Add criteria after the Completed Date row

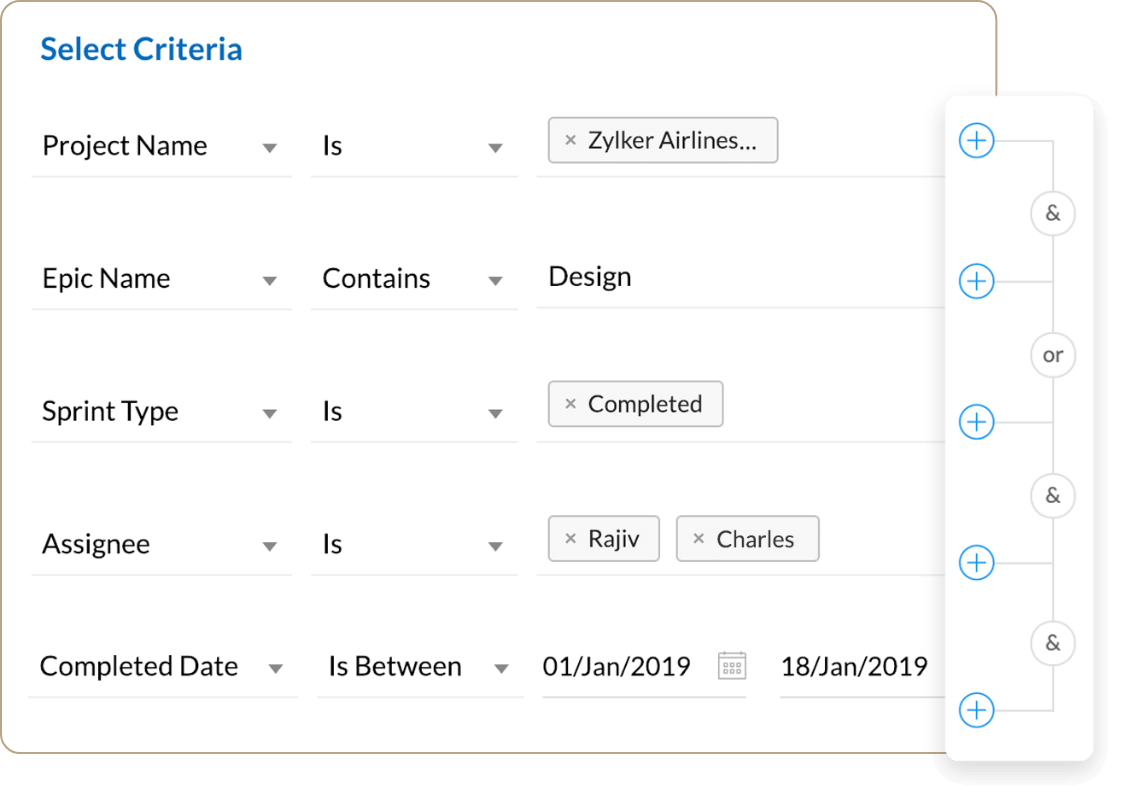tap(976, 710)
